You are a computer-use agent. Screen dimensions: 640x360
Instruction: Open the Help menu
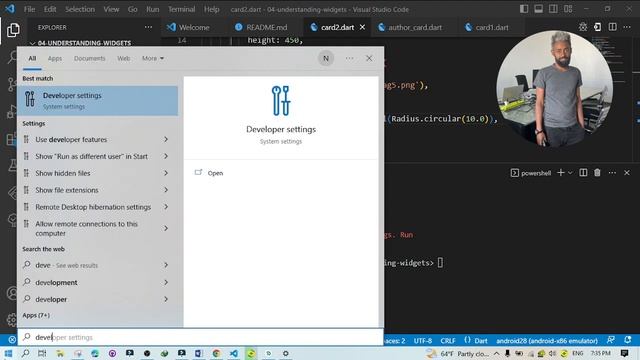coord(211,9)
